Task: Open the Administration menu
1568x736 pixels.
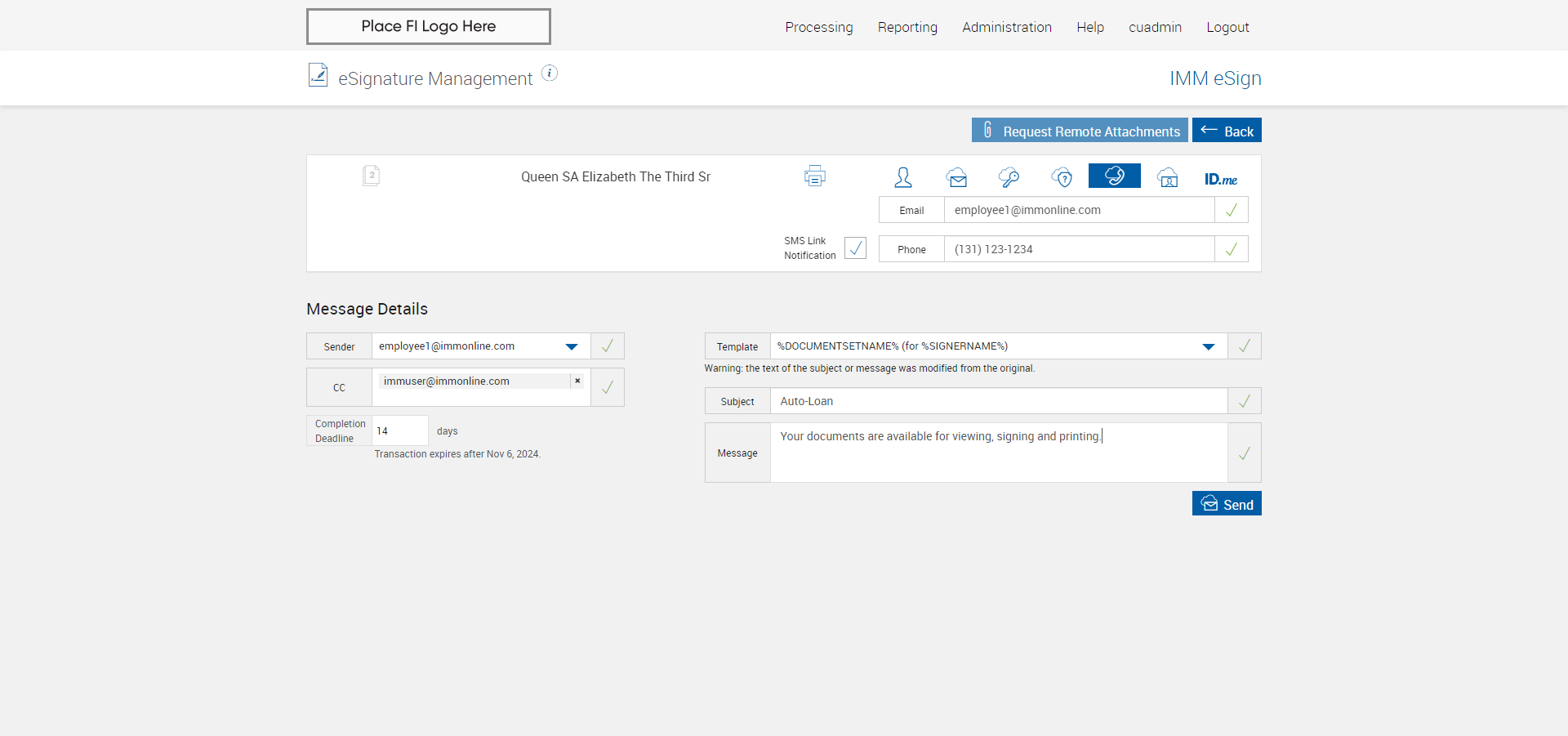Action: click(x=1006, y=27)
